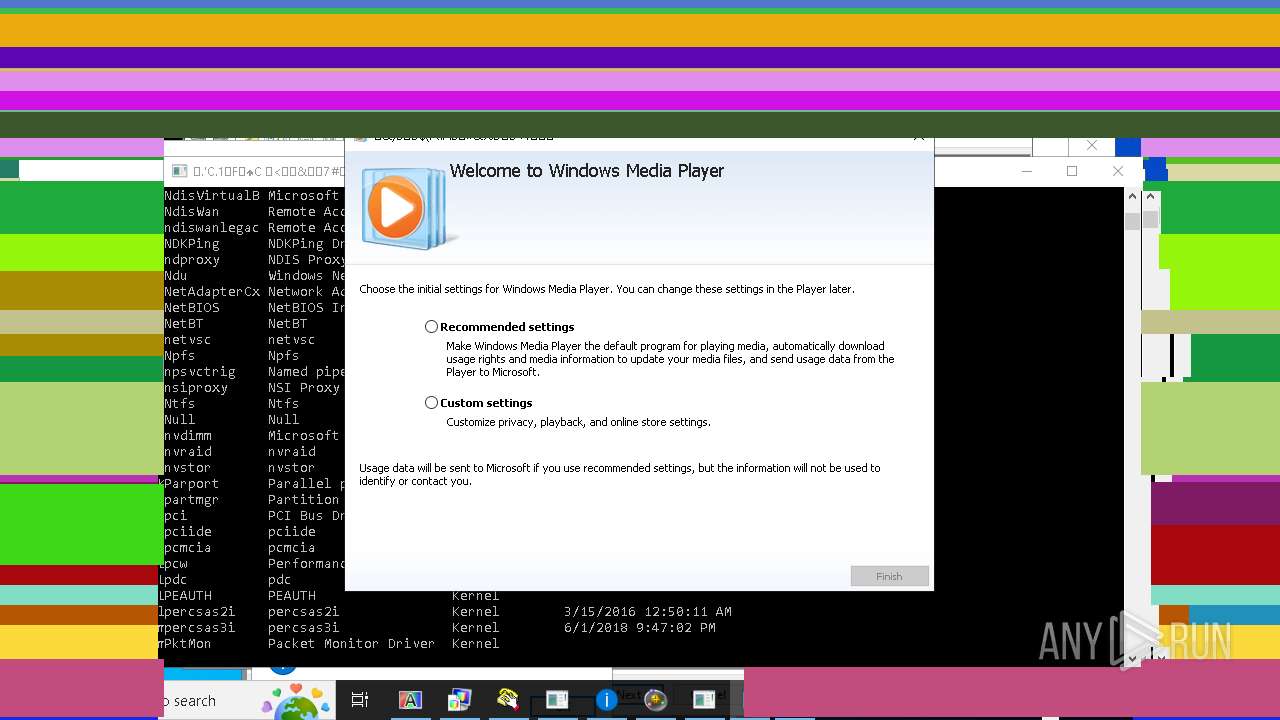
Task: Click the 'NSI Proxy' display name
Action: (304, 388)
